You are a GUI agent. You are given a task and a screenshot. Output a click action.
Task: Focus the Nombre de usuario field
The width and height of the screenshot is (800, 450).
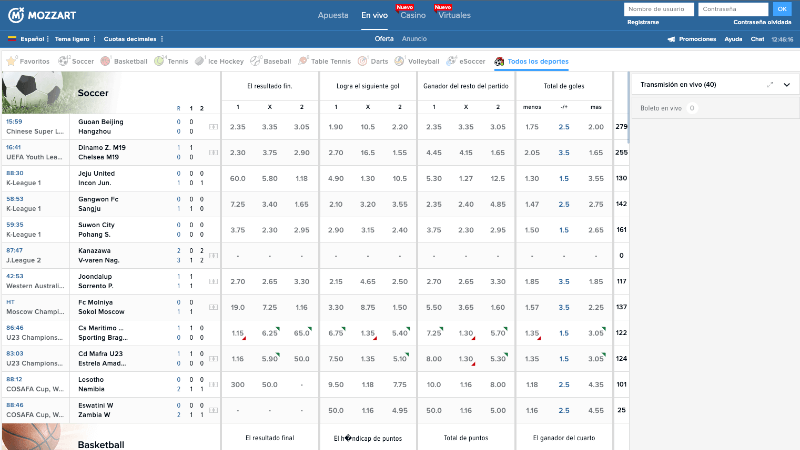pyautogui.click(x=659, y=9)
